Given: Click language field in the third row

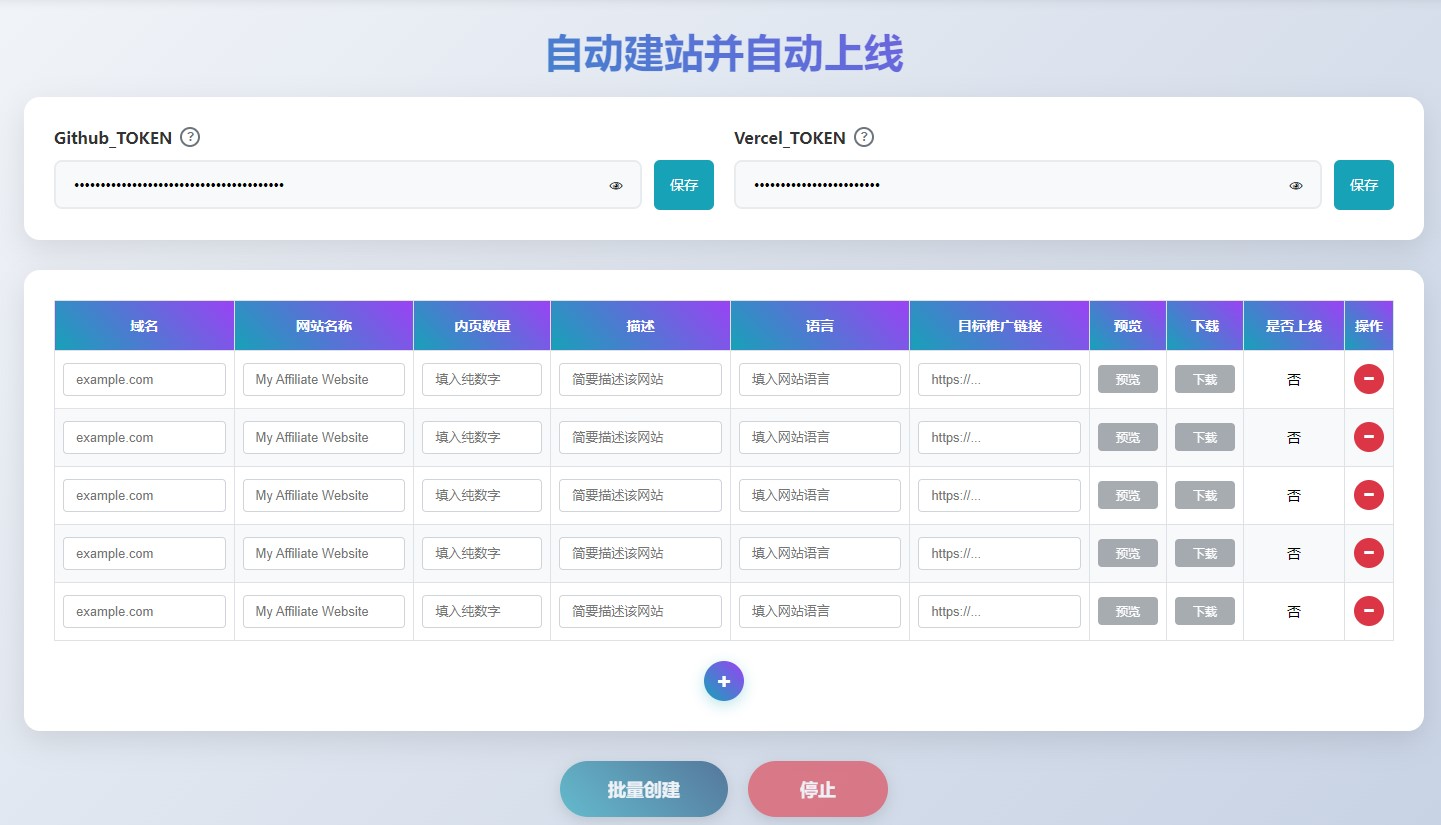Looking at the screenshot, I should coord(820,495).
